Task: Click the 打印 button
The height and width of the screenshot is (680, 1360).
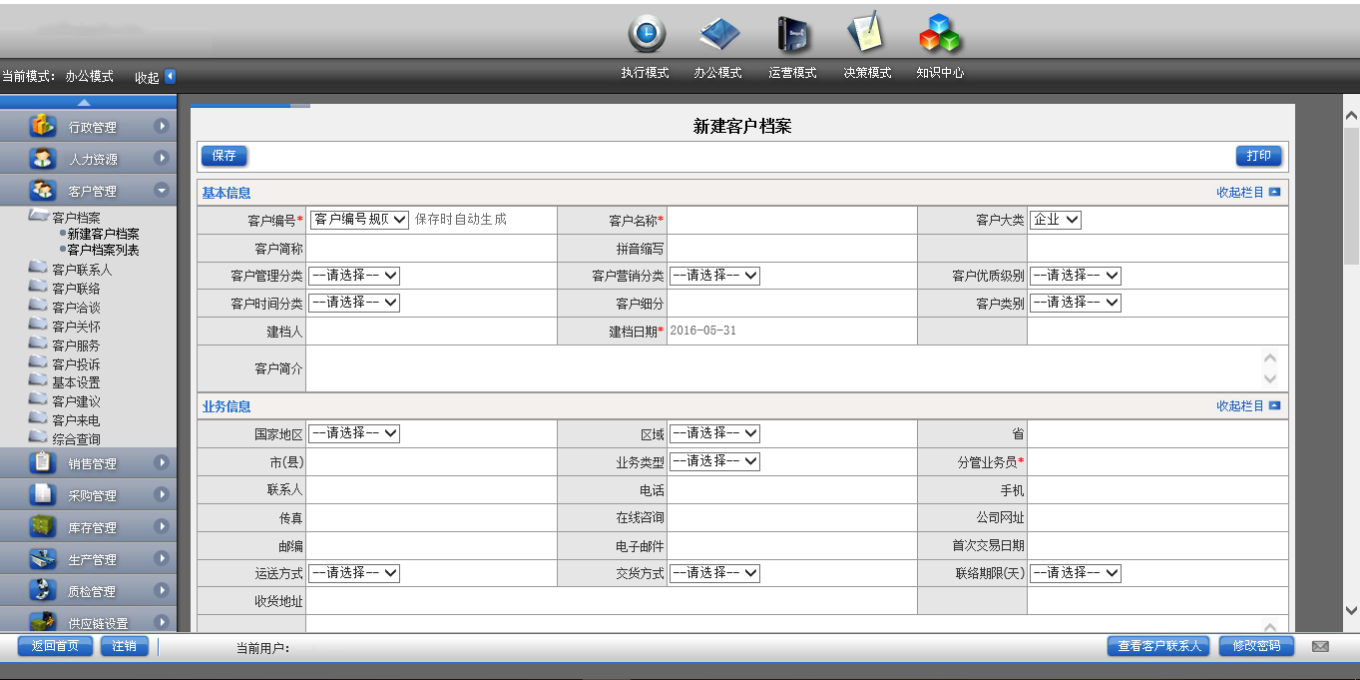Action: (x=1260, y=156)
